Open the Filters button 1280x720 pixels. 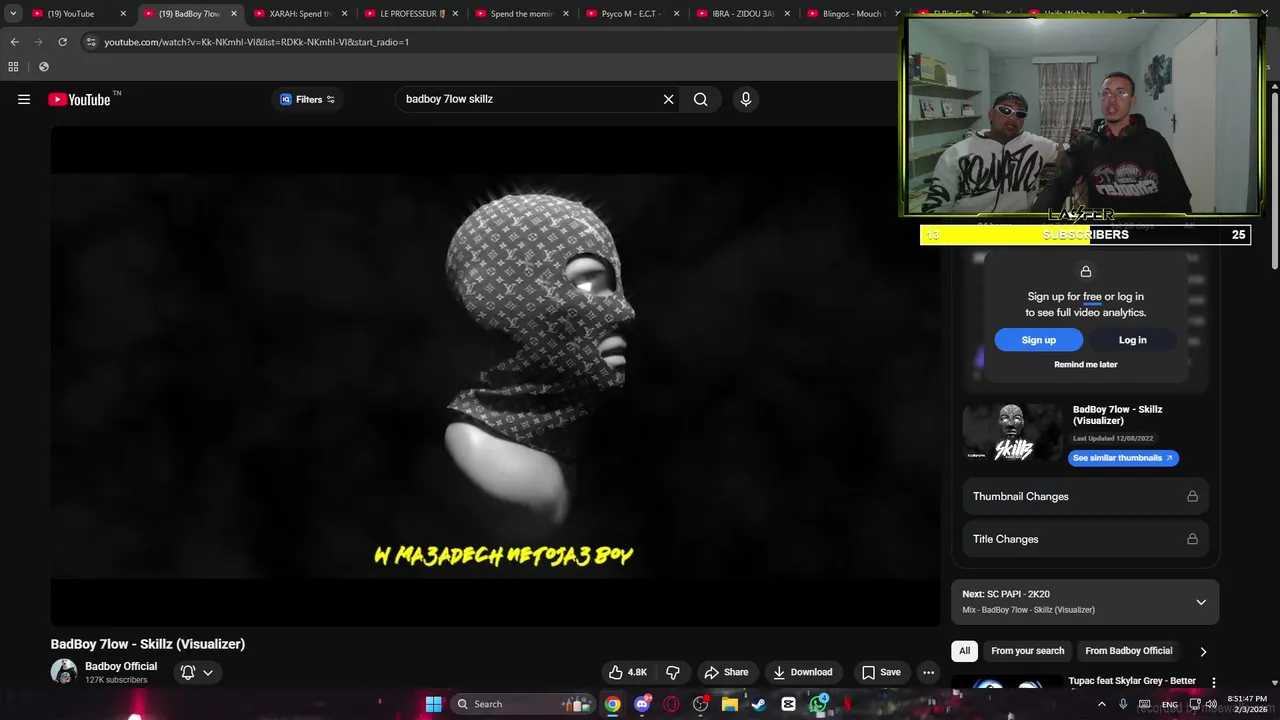pos(307,99)
